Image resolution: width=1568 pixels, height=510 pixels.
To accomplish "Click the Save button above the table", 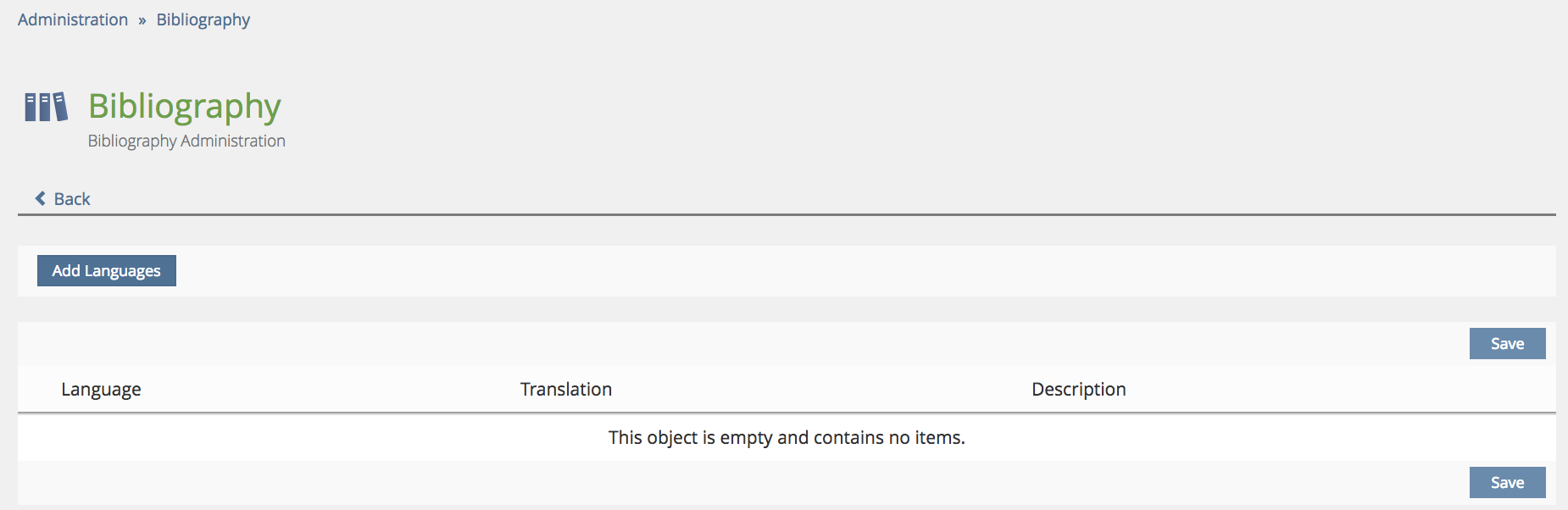I will click(x=1507, y=344).
